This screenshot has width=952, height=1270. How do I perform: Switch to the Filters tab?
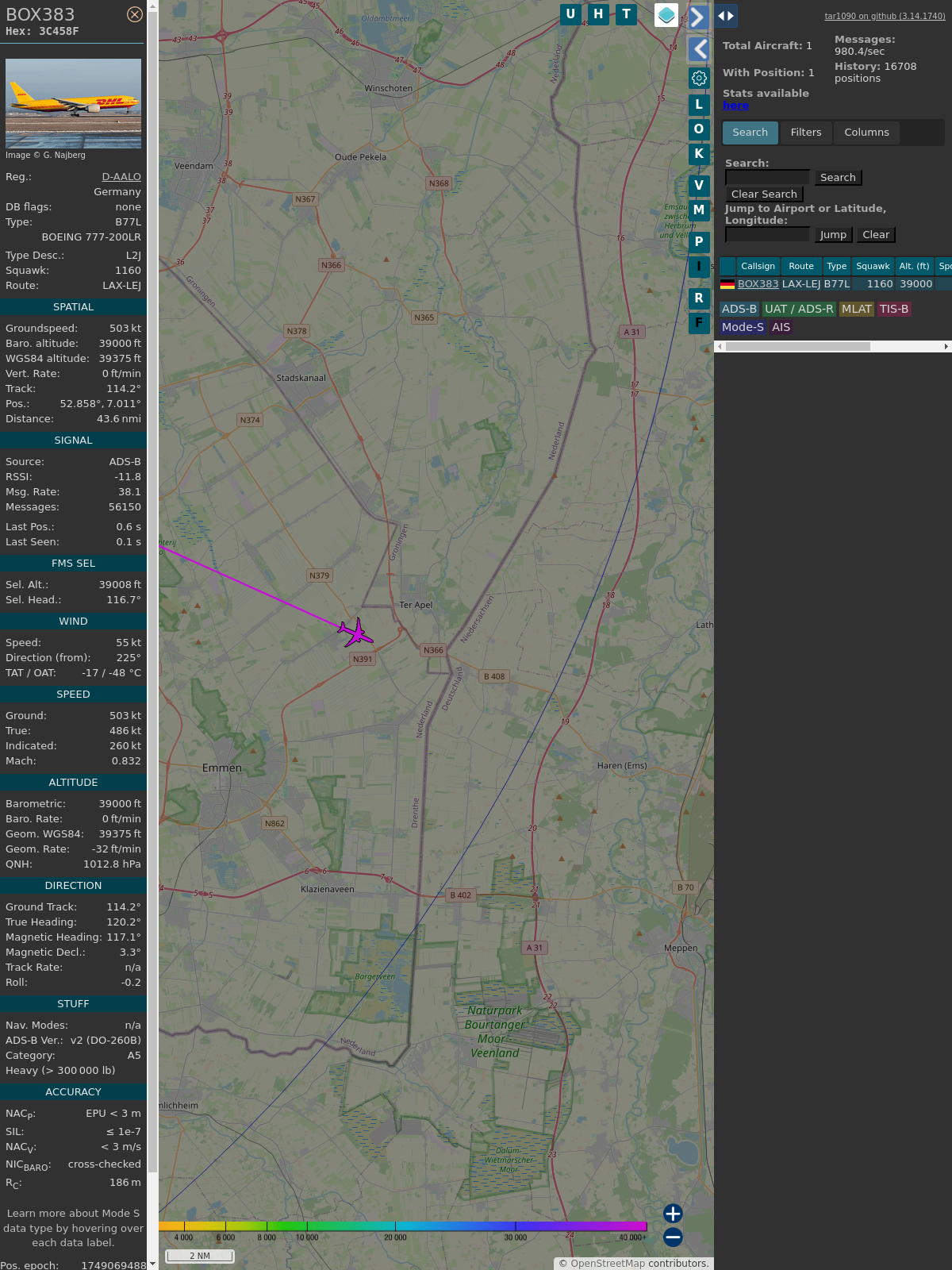click(x=806, y=133)
